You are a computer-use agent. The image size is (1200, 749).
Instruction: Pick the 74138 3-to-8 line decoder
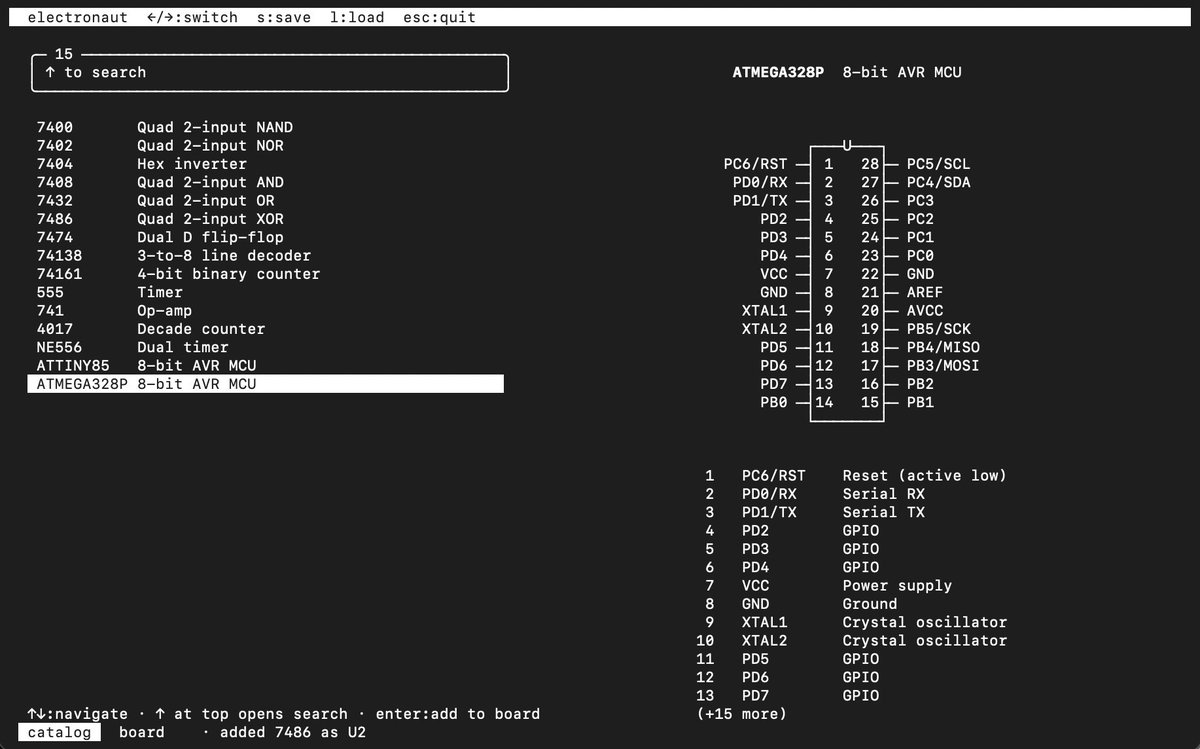[265, 255]
